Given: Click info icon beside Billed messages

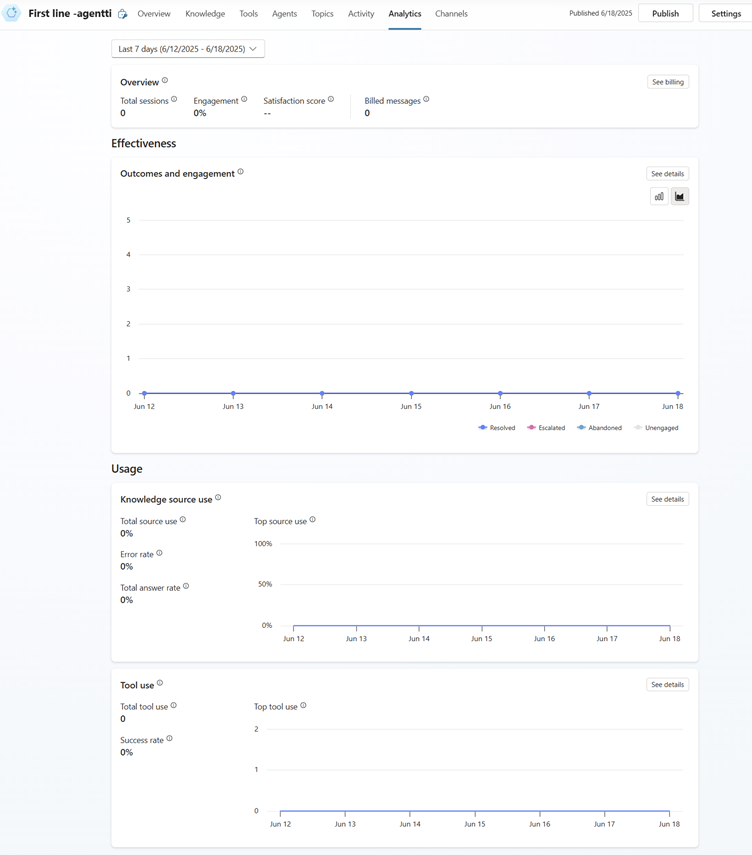Looking at the screenshot, I should pos(426,100).
